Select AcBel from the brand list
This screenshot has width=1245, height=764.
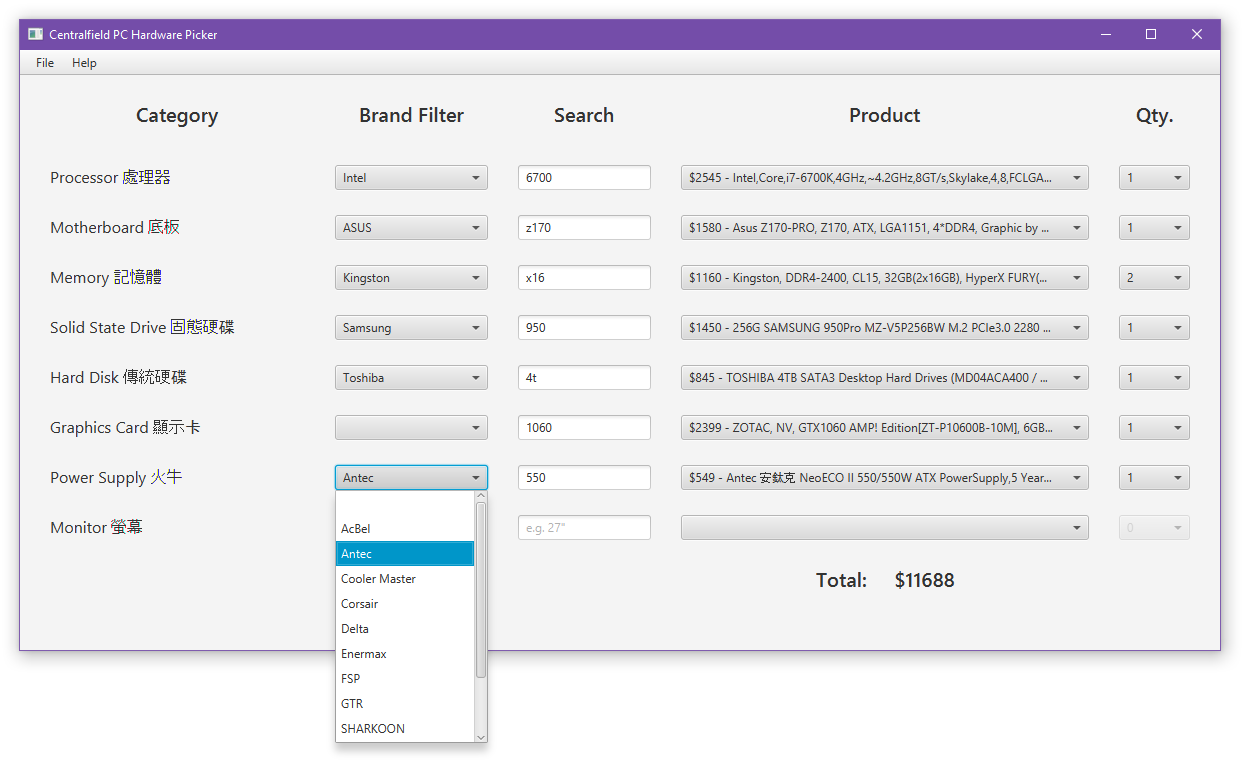[x=405, y=529]
